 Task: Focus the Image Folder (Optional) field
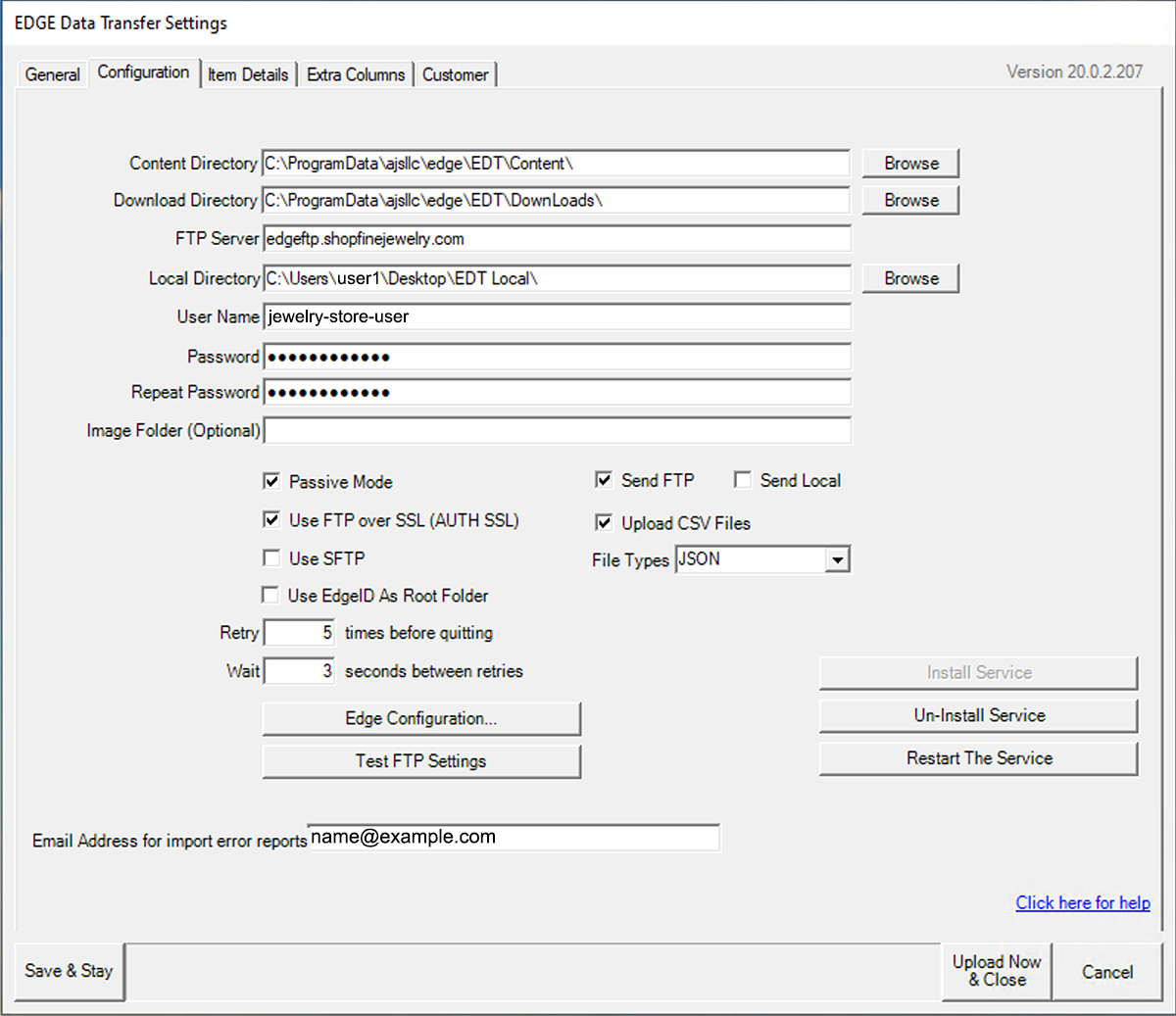click(557, 431)
